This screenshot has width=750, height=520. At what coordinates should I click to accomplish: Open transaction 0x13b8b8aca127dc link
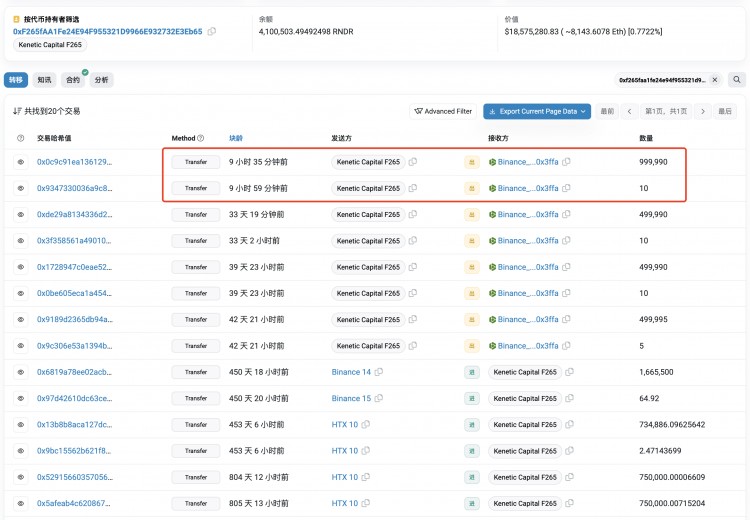coord(75,425)
